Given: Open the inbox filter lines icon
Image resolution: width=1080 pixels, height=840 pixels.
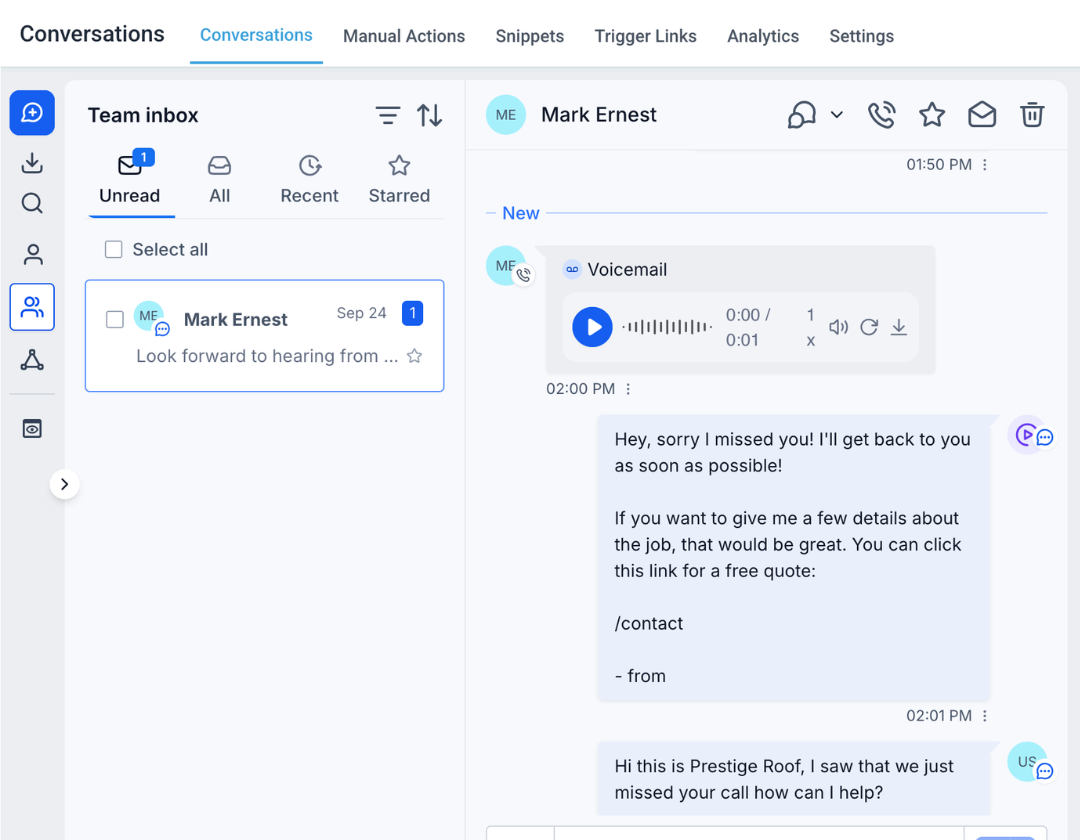Looking at the screenshot, I should tap(388, 115).
